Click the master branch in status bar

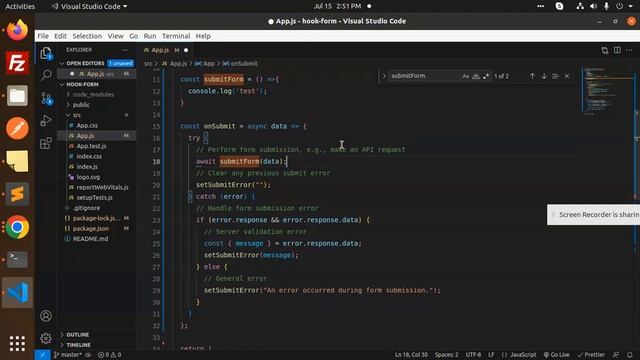coord(68,355)
